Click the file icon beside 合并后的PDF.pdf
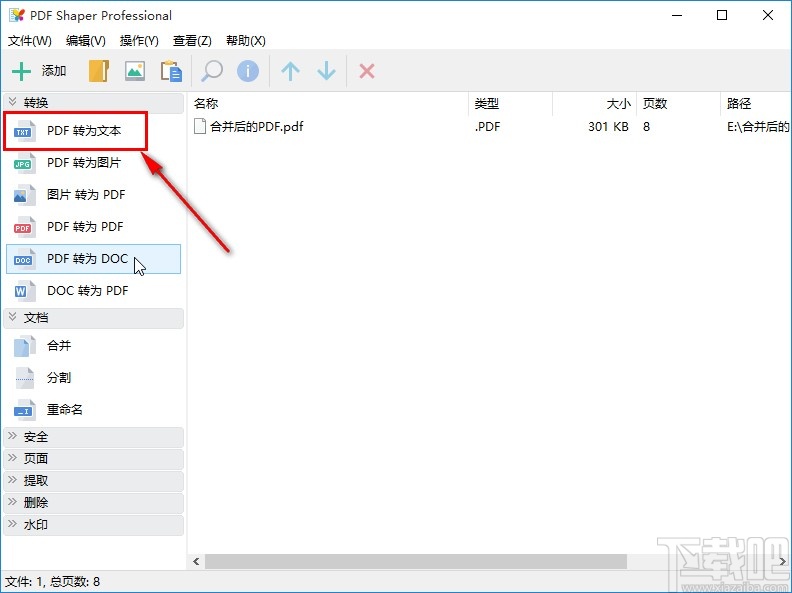The height and width of the screenshot is (593, 792). (x=200, y=126)
